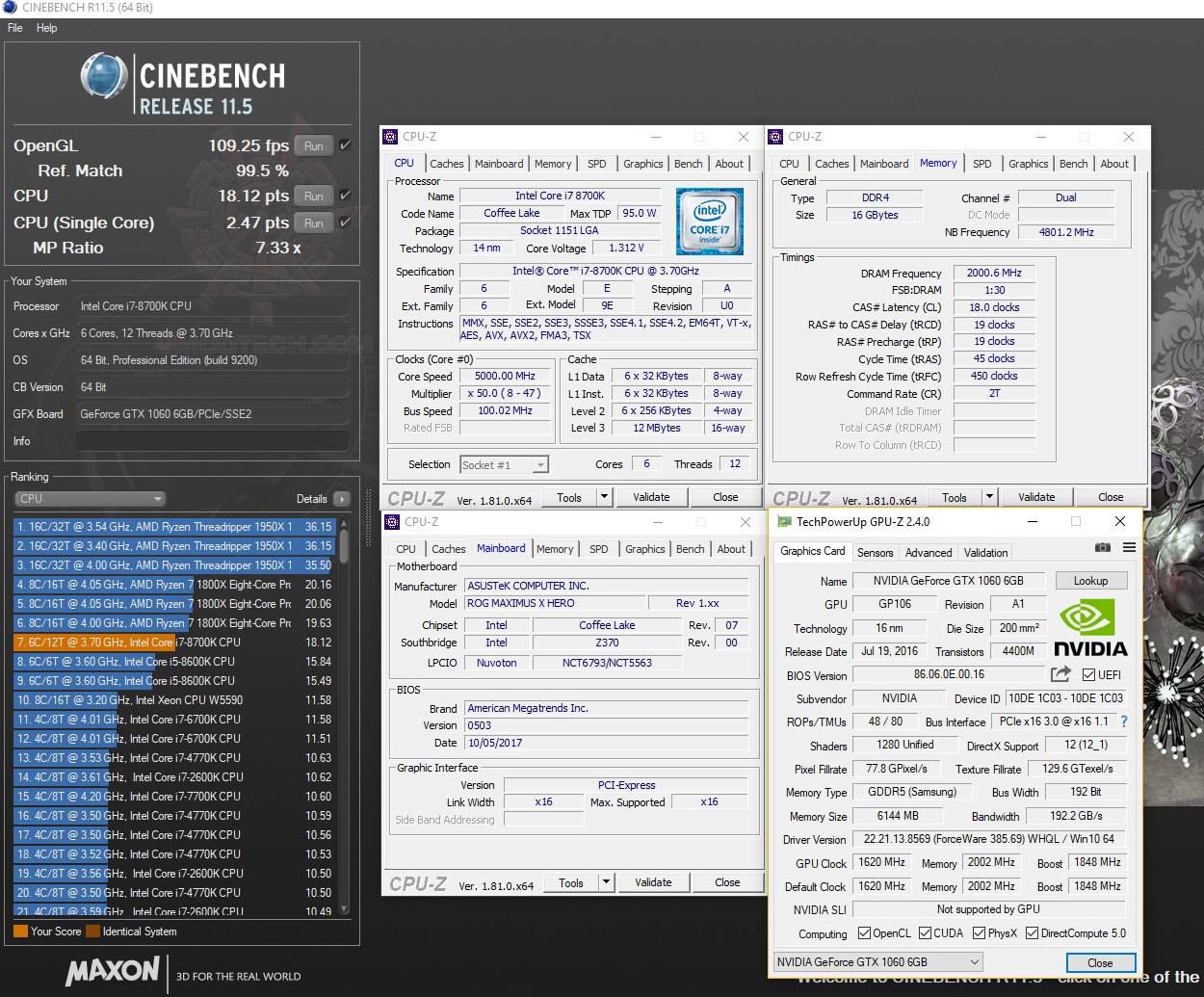This screenshot has height=997, width=1204.
Task: Click the Cinebench sphere logo
Action: 104,76
